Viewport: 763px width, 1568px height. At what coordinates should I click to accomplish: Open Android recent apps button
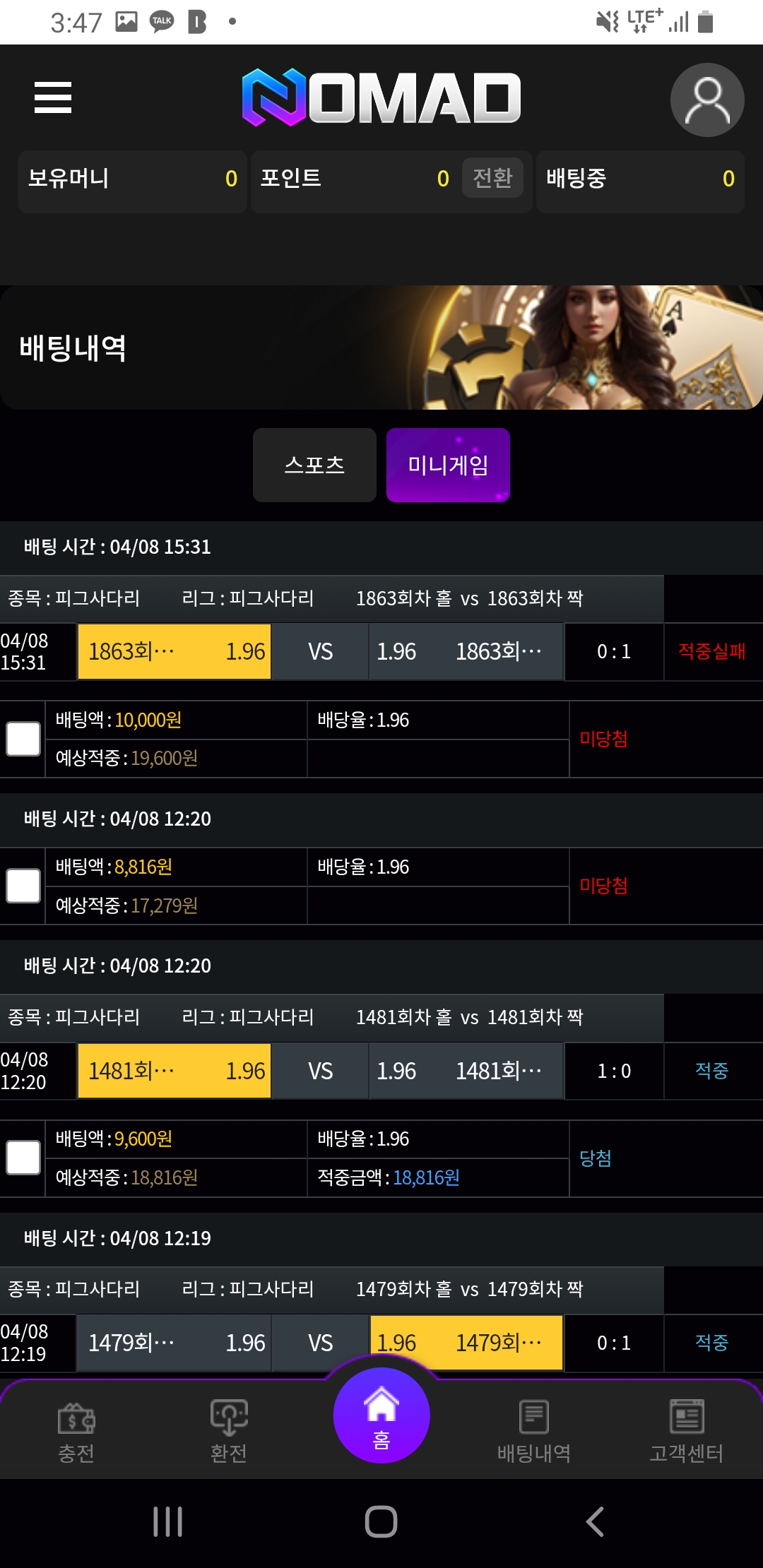(x=168, y=1521)
